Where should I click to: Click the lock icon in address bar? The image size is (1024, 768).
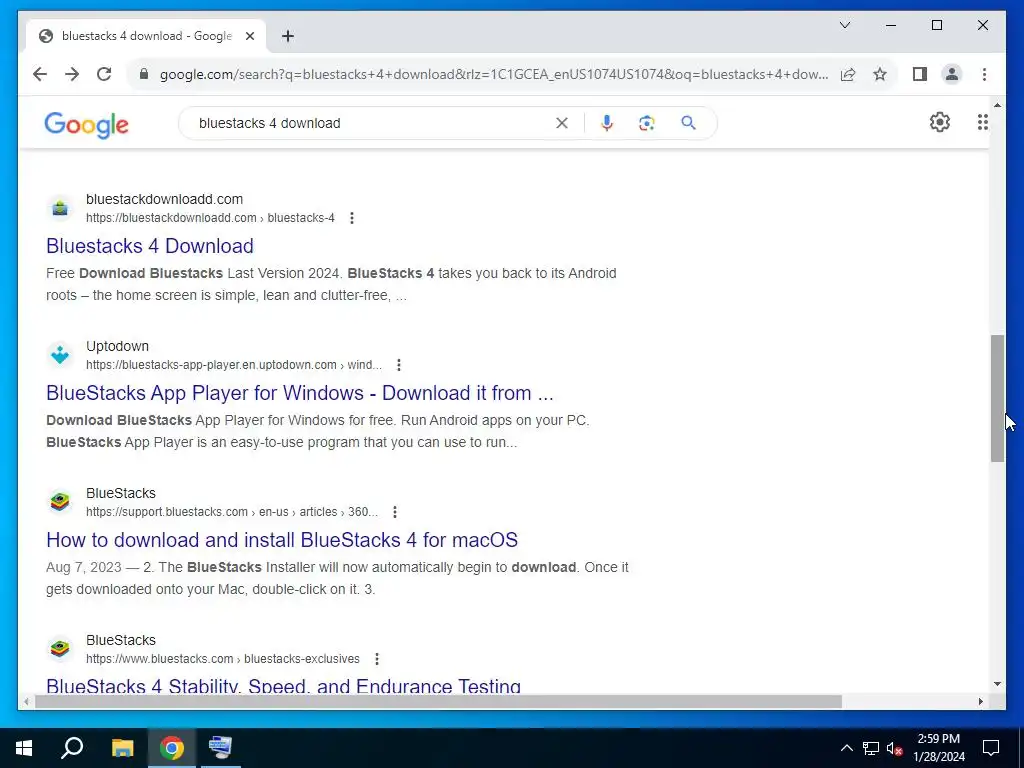(x=144, y=74)
